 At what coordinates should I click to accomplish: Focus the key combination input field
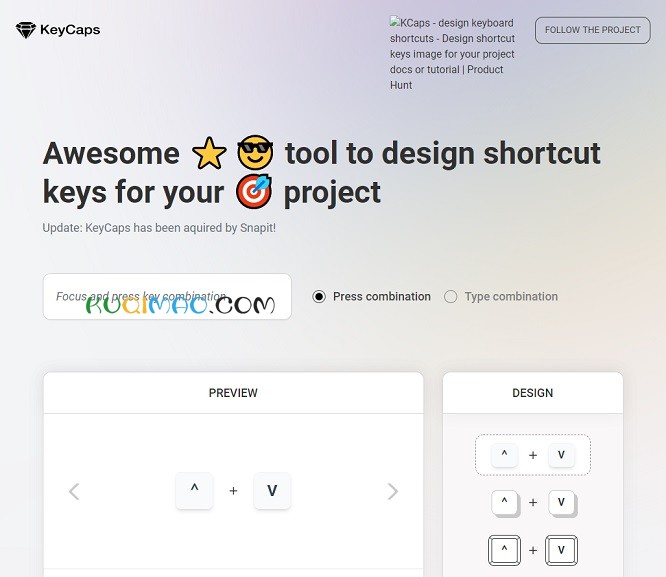167,297
